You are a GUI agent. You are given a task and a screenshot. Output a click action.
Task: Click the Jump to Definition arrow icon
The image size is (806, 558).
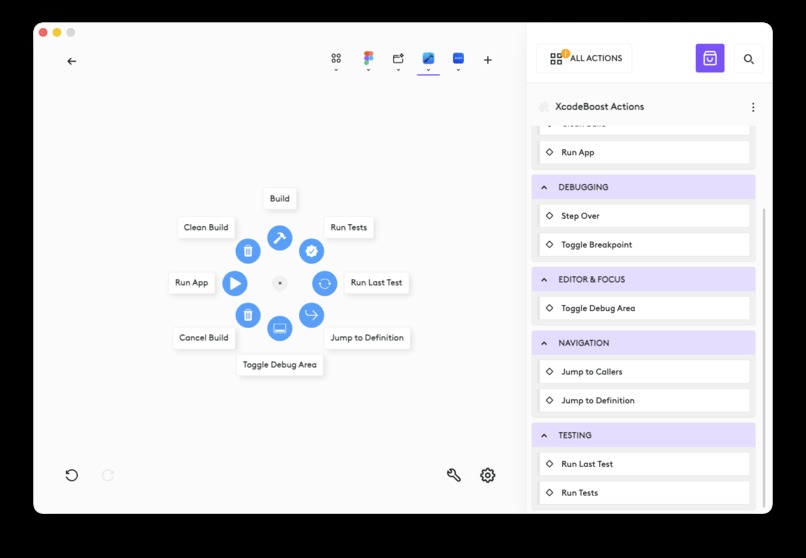[x=312, y=315]
